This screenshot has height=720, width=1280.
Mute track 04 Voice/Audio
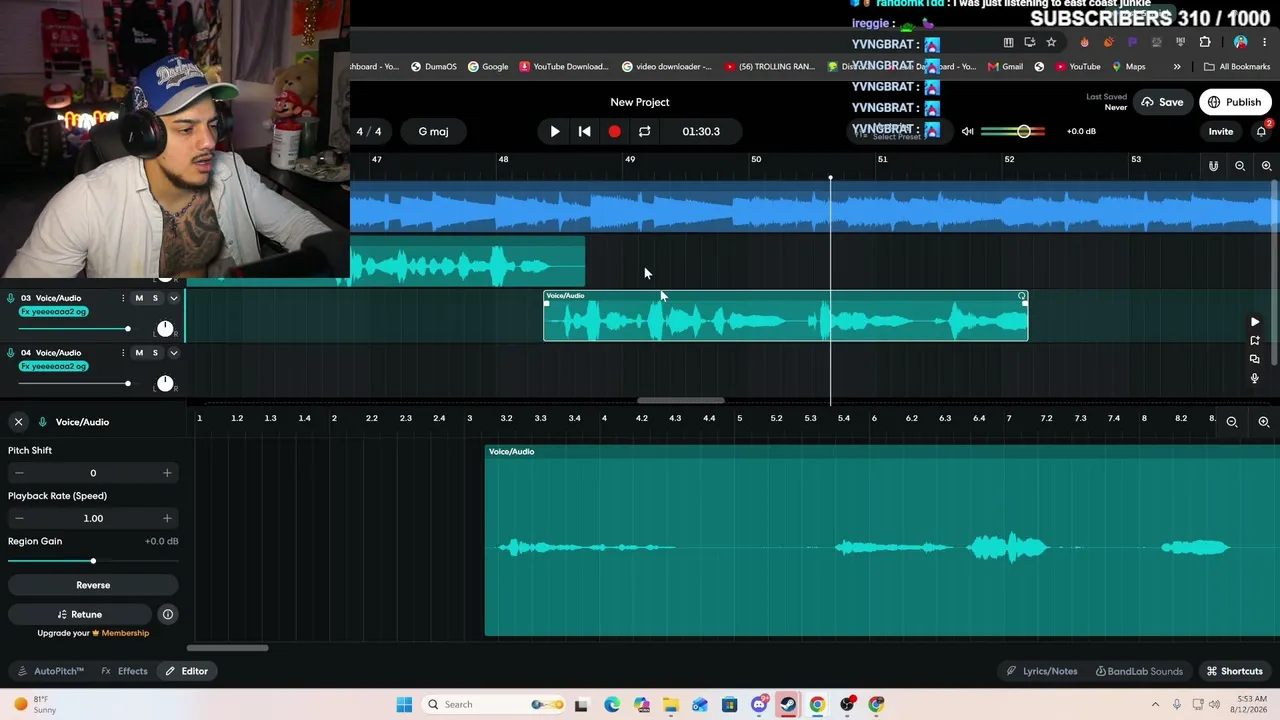139,352
